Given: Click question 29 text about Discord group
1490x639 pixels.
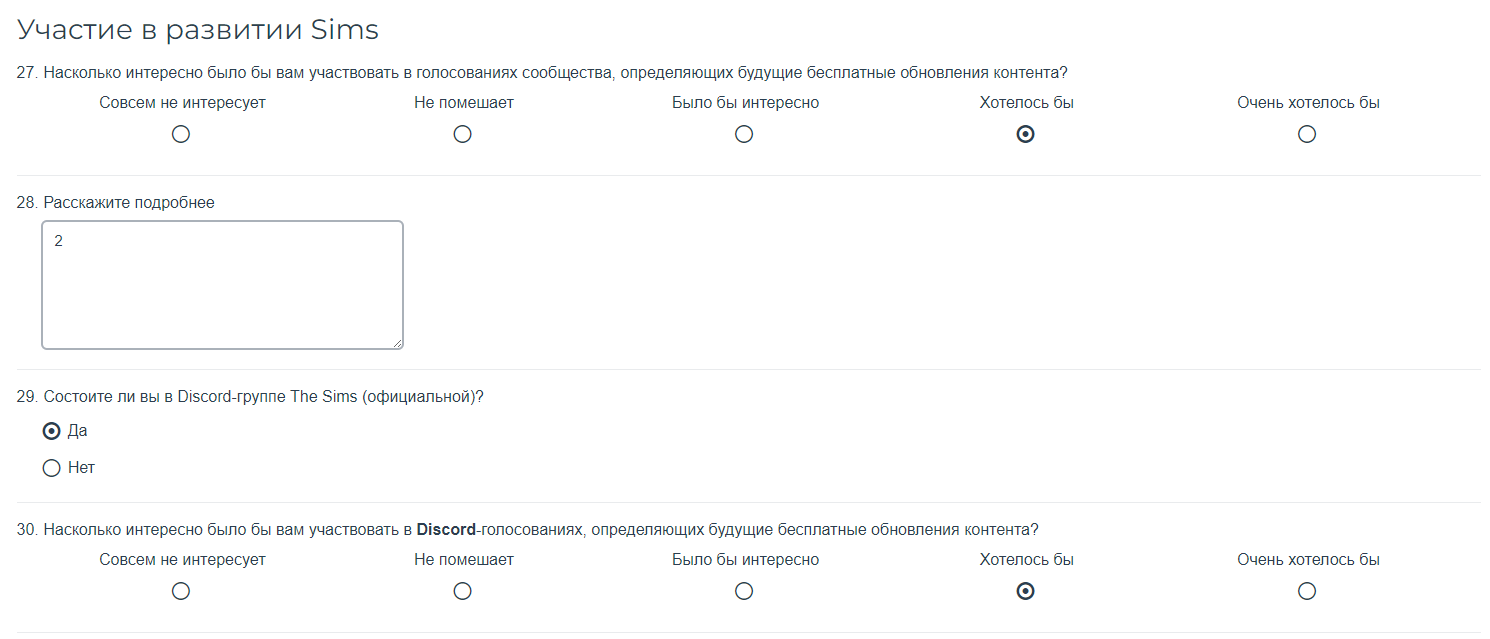Looking at the screenshot, I should coord(250,397).
